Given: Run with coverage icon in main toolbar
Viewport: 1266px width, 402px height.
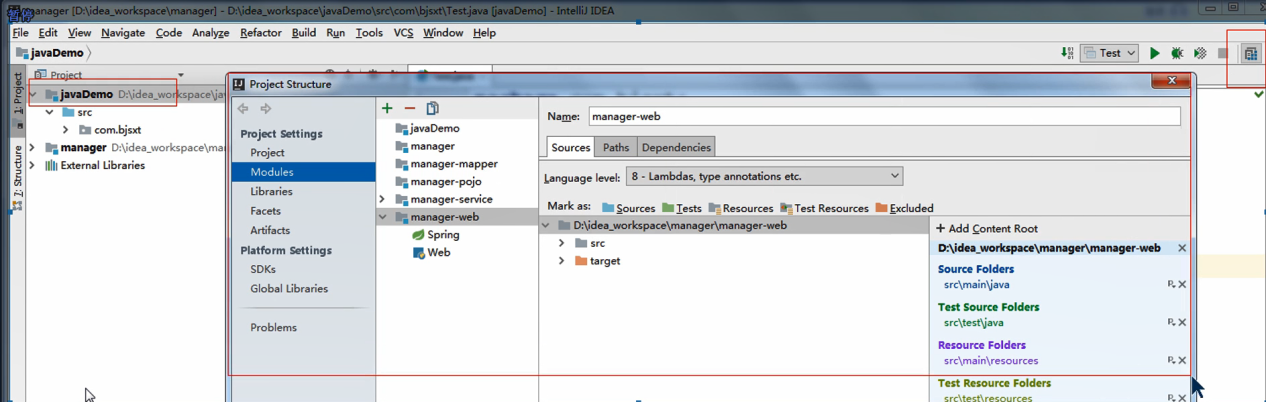Looking at the screenshot, I should [x=1200, y=53].
